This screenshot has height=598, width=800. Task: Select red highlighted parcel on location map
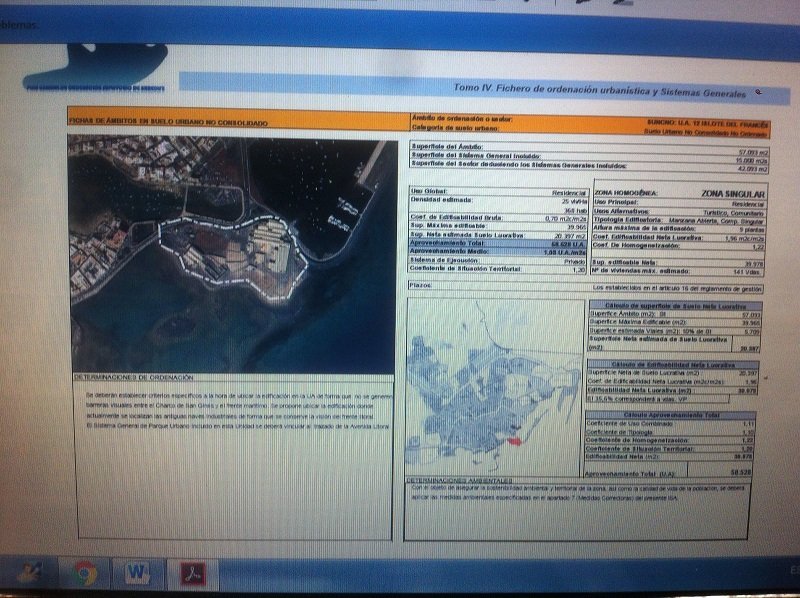(x=514, y=441)
